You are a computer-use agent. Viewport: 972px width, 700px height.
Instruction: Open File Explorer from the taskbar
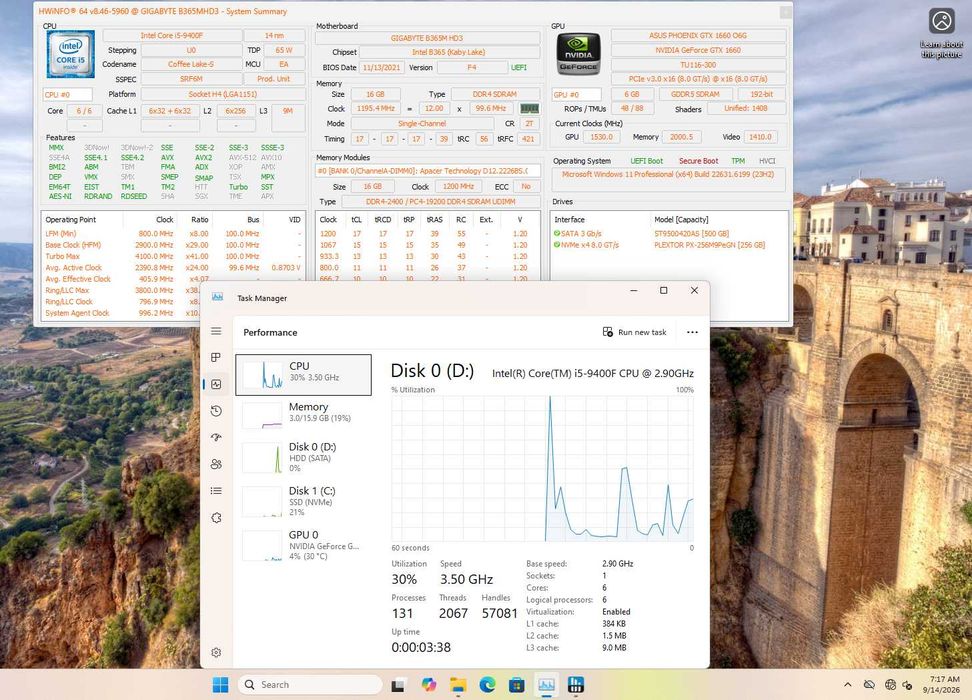coord(458,684)
